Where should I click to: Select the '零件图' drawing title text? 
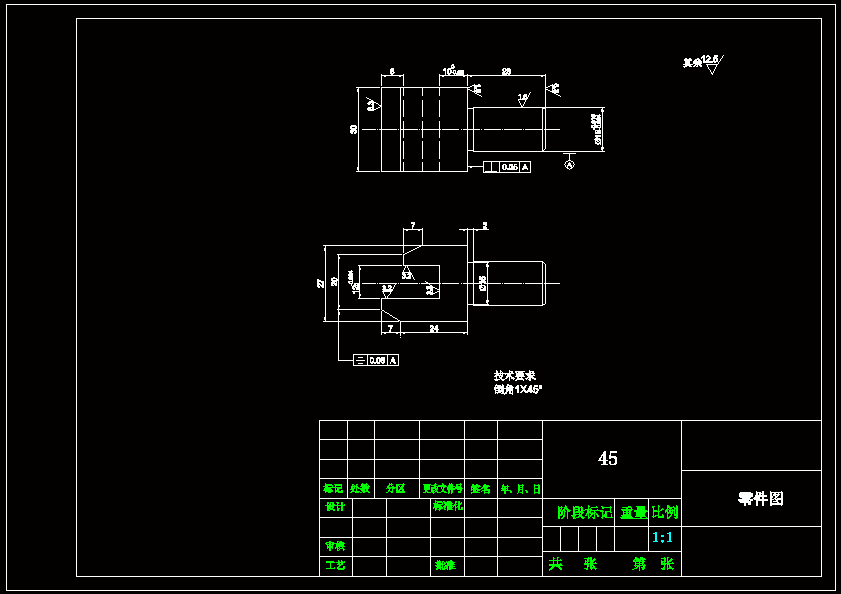(761, 498)
